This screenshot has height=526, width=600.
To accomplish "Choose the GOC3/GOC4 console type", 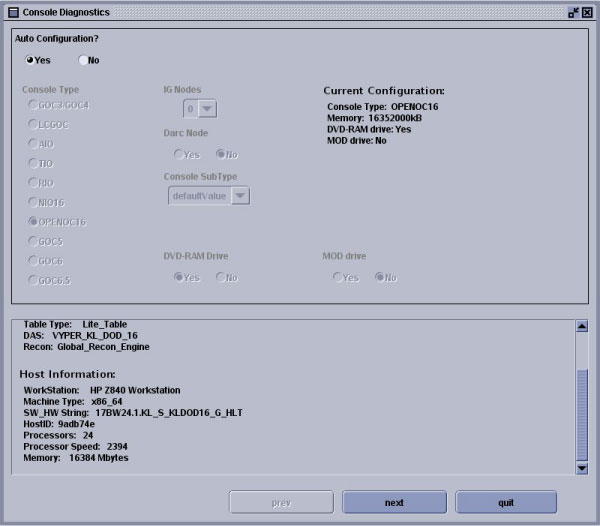I will 33,104.
